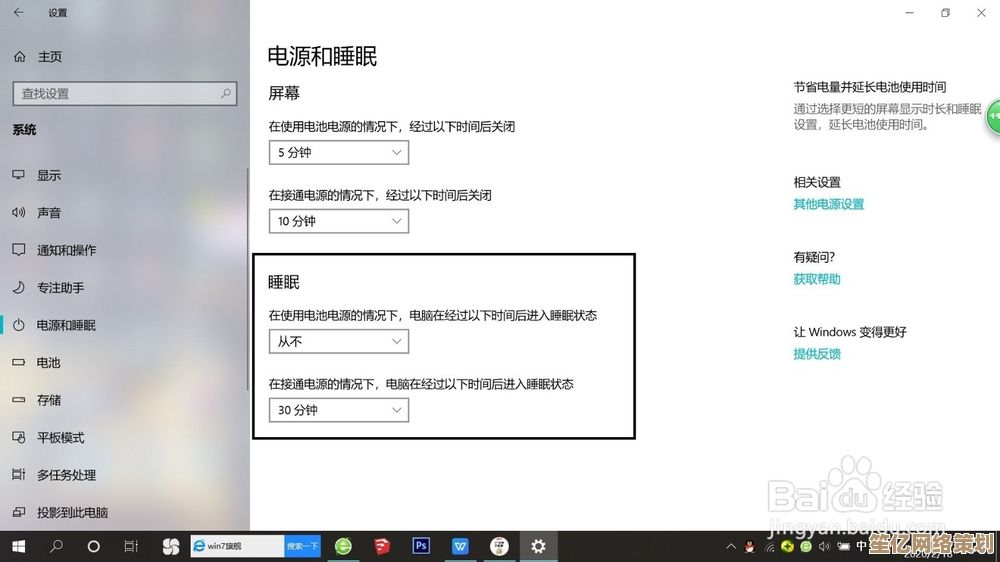The width and height of the screenshot is (1000, 562).
Task: Click the 搜索一下 button in taskbar search
Action: coord(302,546)
